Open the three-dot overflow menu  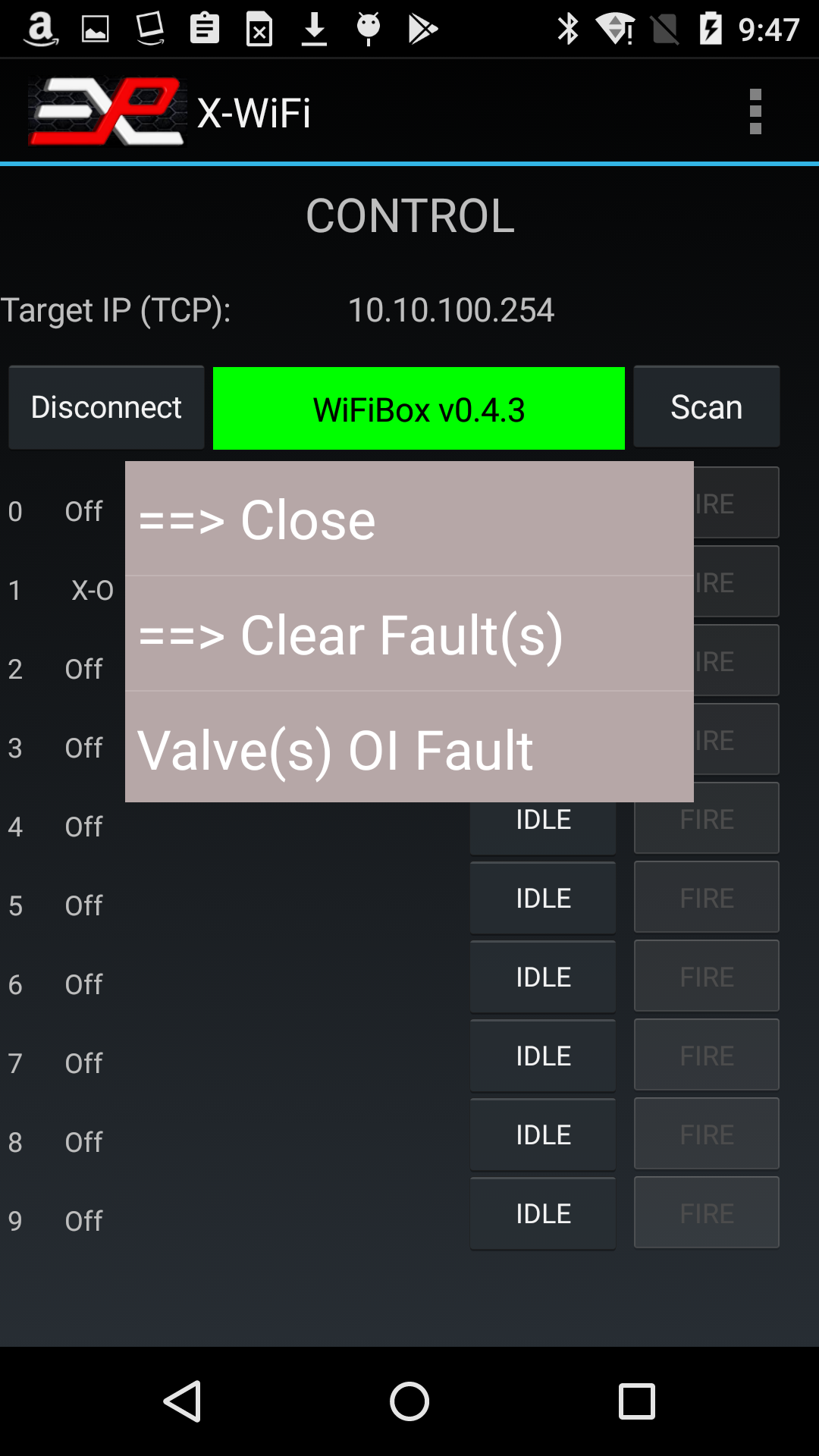[755, 111]
